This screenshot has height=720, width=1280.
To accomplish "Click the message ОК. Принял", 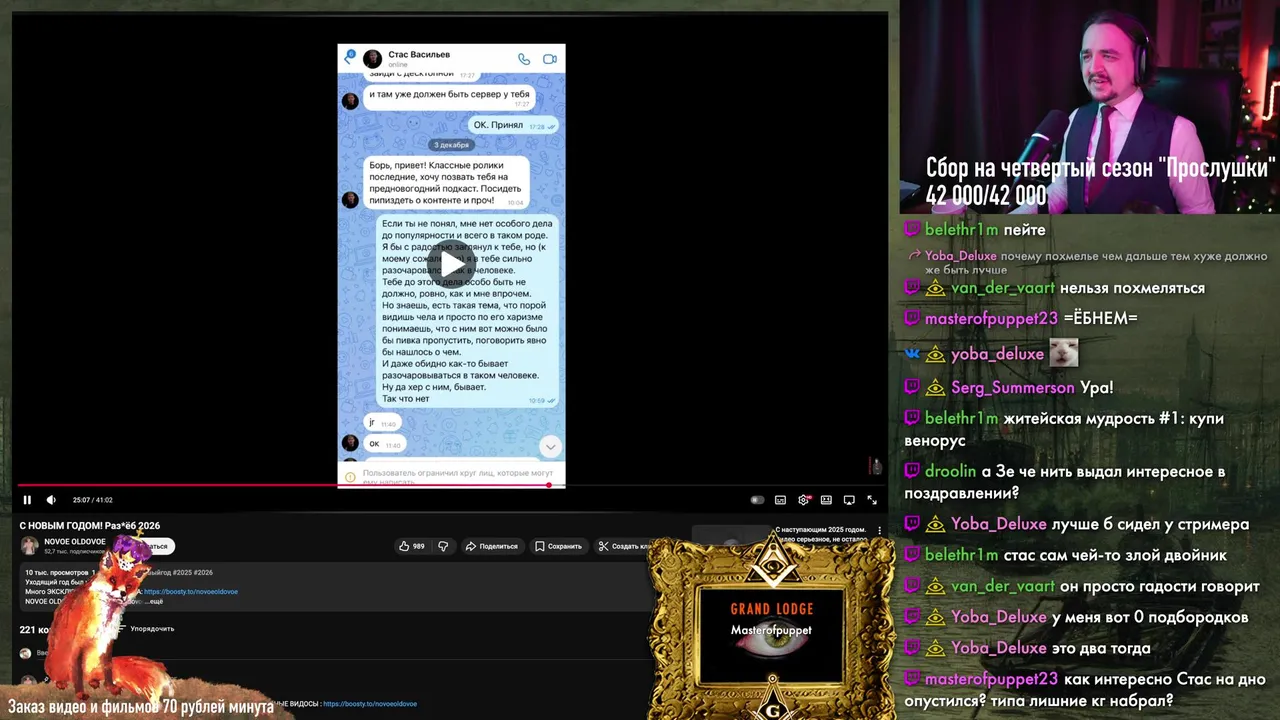I will (x=514, y=125).
